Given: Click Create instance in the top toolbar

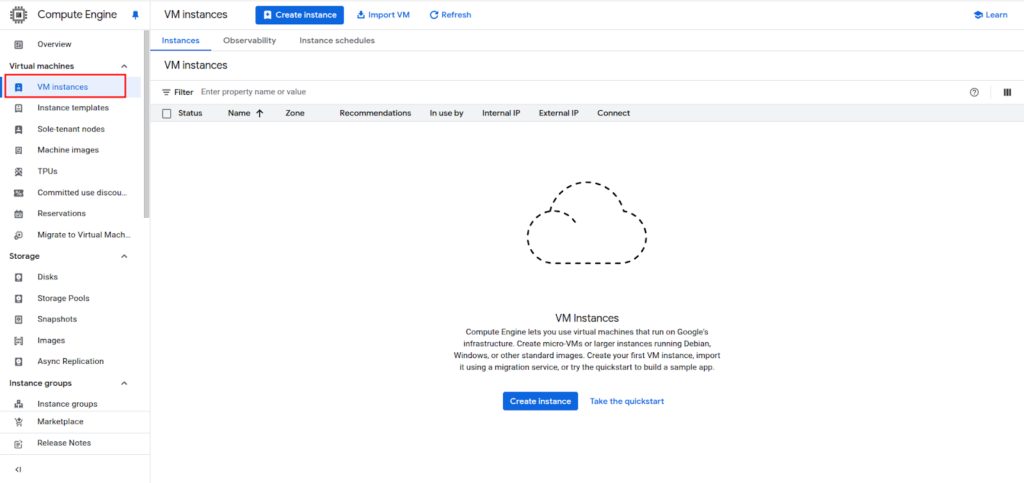Looking at the screenshot, I should (300, 15).
